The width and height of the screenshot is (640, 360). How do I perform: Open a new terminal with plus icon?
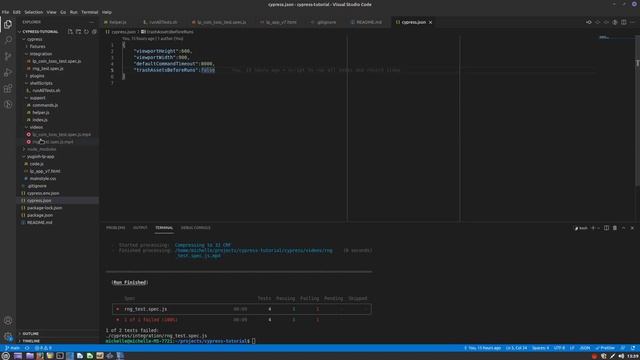click(593, 228)
